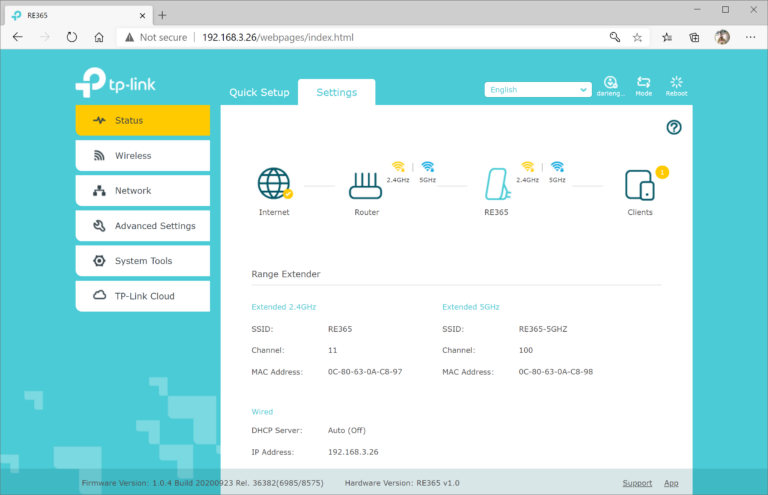Open browser settings and more menu
Image resolution: width=768 pixels, height=495 pixels.
pos(750,37)
